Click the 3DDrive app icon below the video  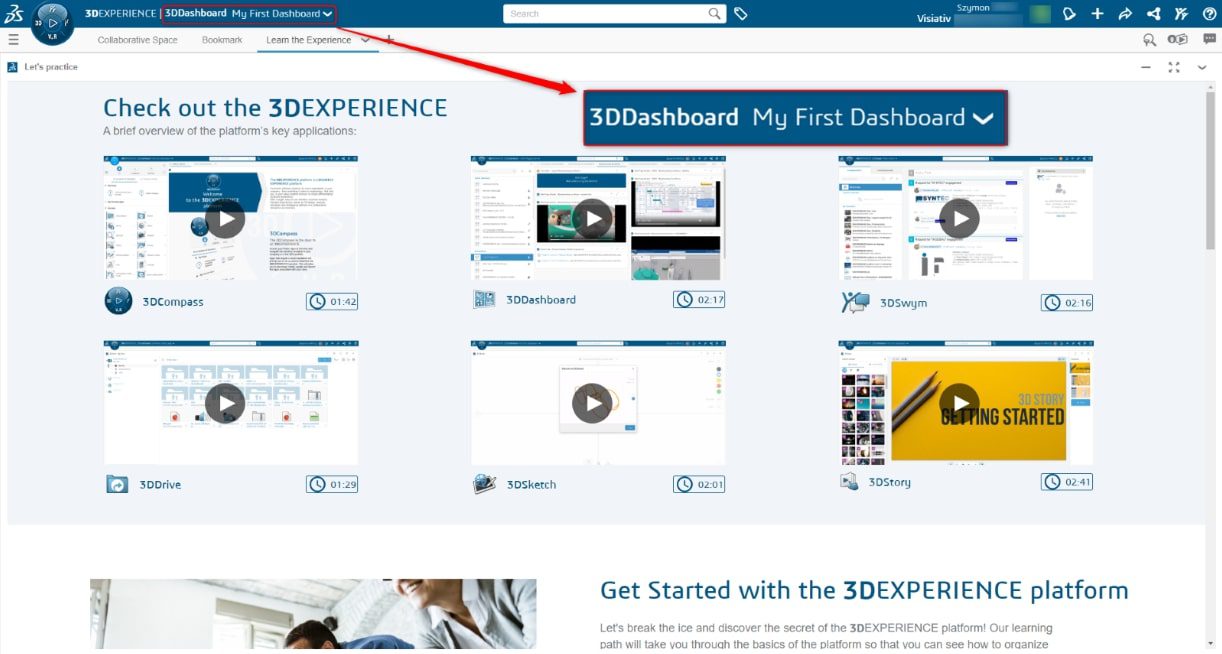117,485
